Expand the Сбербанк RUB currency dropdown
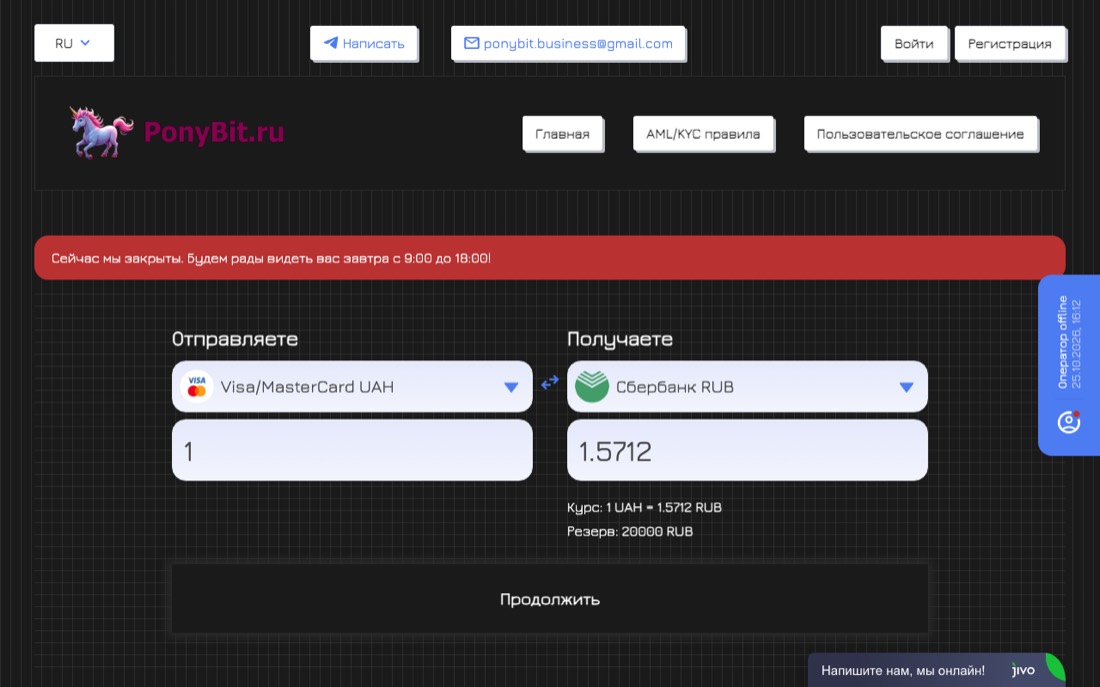Screen dimensions: 1100x687 pyautogui.click(x=747, y=387)
